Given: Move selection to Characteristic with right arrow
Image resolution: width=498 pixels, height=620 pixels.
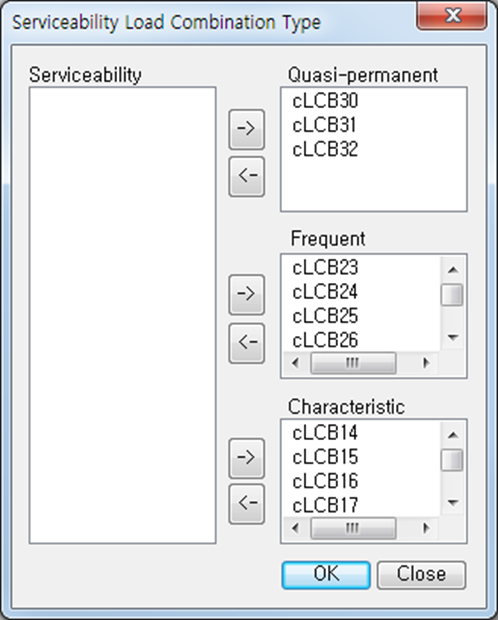Looking at the screenshot, I should tap(246, 458).
